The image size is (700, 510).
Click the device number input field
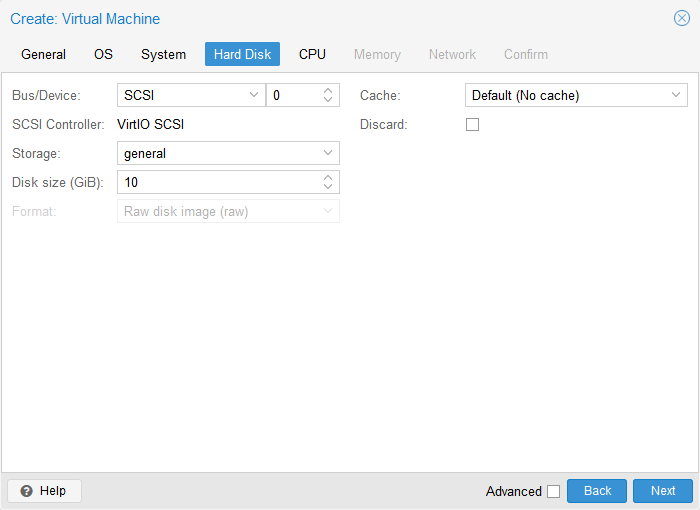[x=292, y=96]
